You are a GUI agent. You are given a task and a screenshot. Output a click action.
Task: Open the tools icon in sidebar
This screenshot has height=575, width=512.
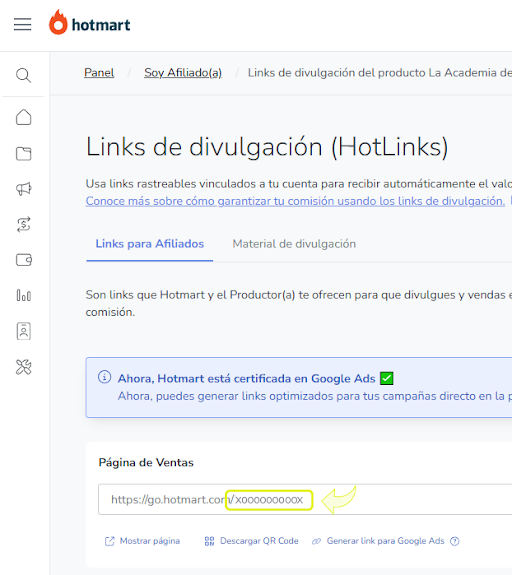[x=23, y=367]
